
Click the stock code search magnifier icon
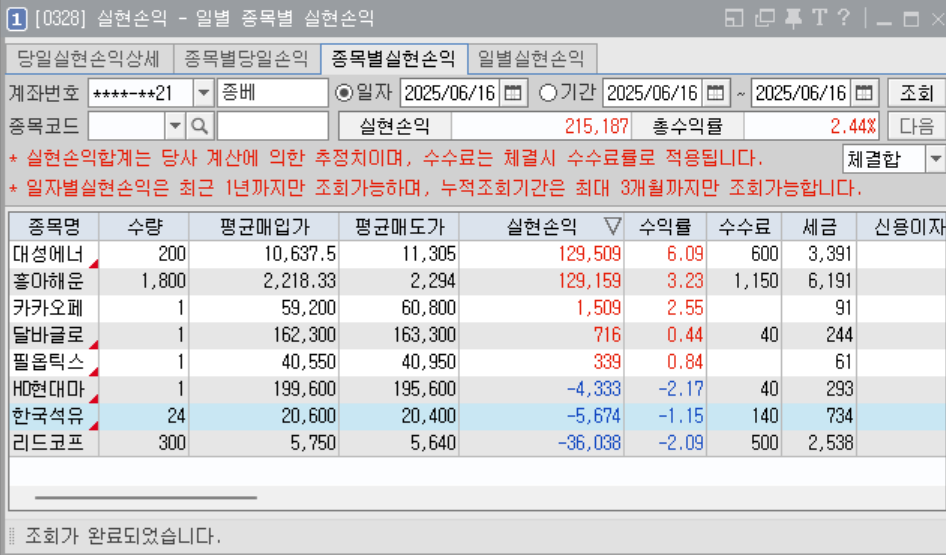click(200, 126)
